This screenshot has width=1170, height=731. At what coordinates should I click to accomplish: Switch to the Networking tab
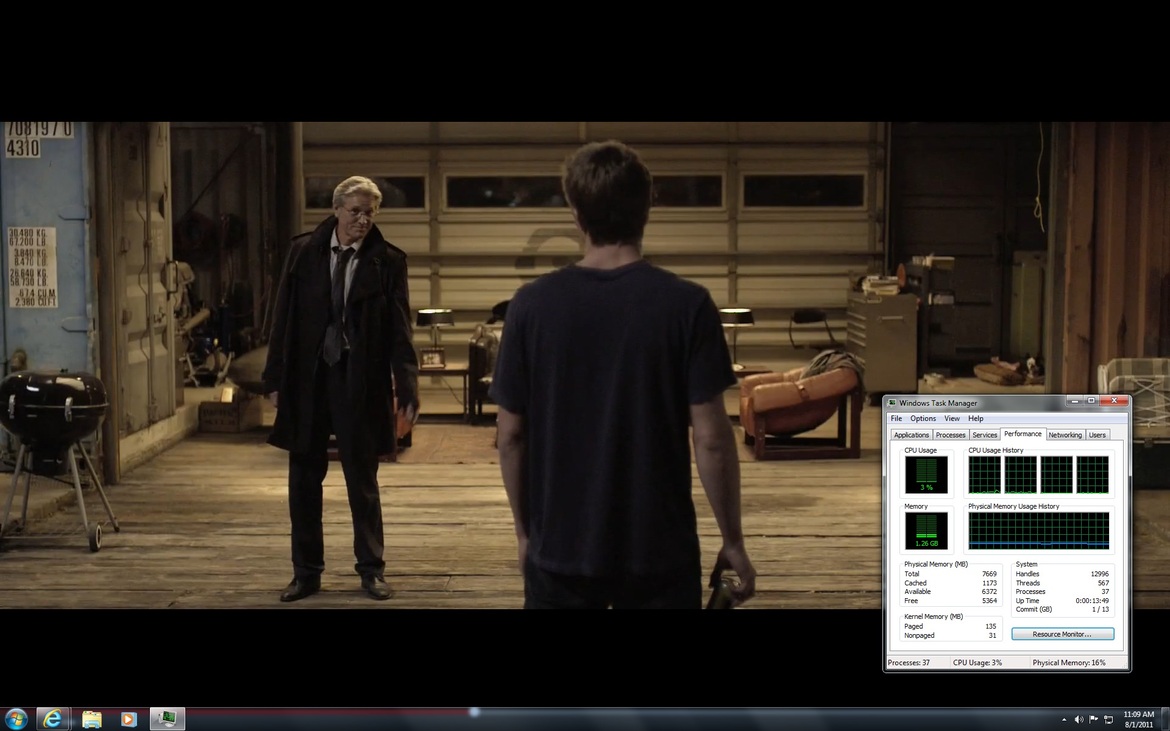pyautogui.click(x=1065, y=435)
